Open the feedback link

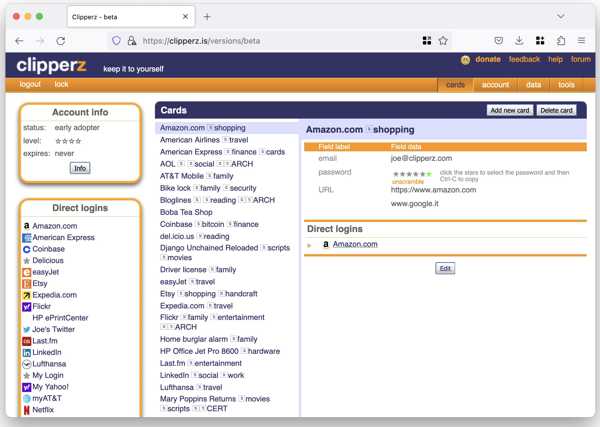coord(524,59)
